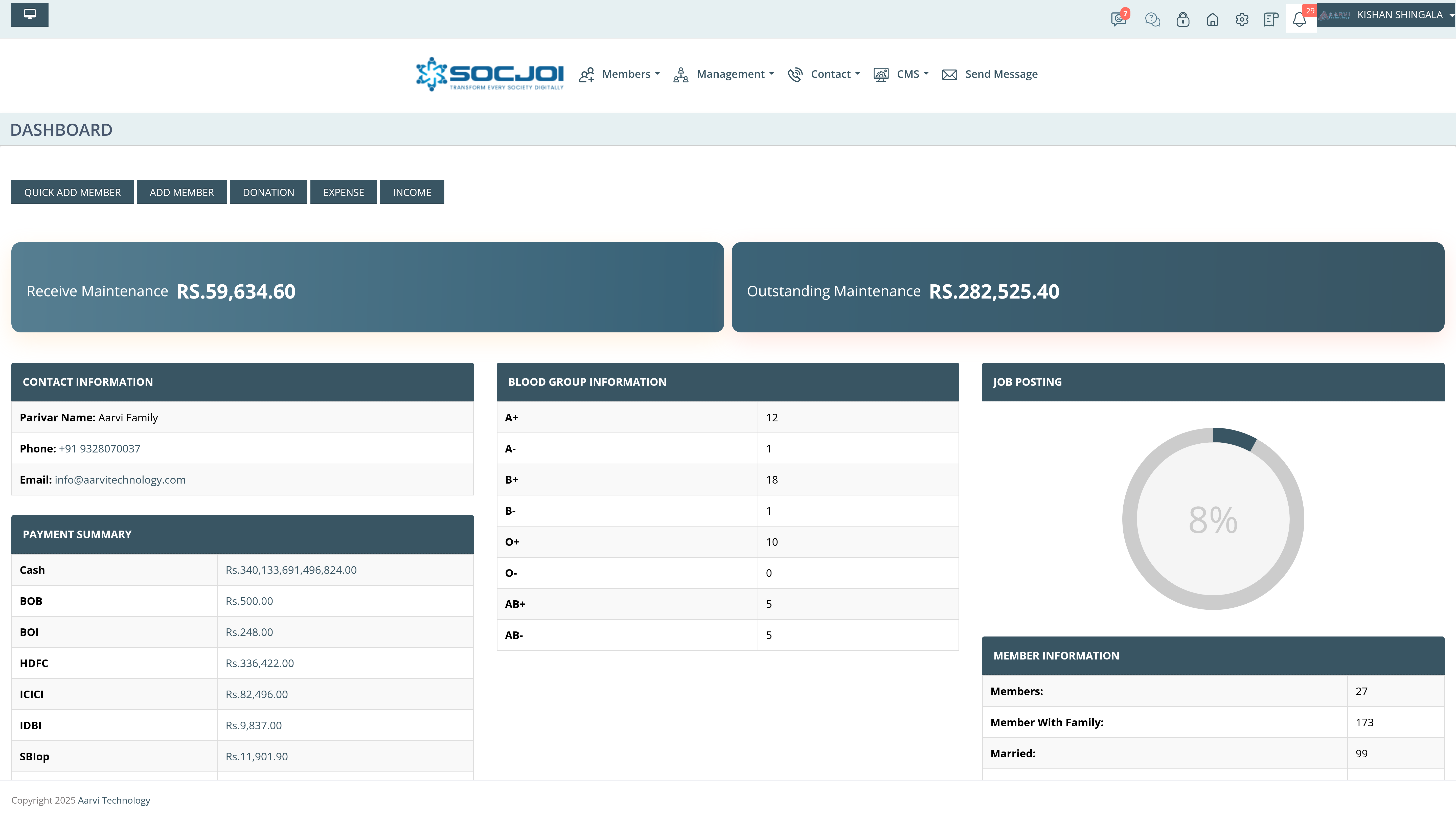Image resolution: width=1456 pixels, height=819 pixels.
Task: Click the EXPENSE button
Action: pos(344,192)
